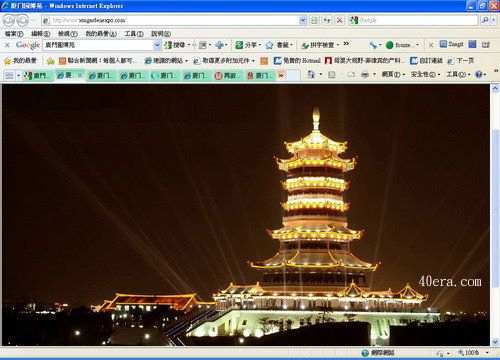500x360 pixels.
Task: Open search provider dropdown next to magnifier
Action: pos(494,20)
